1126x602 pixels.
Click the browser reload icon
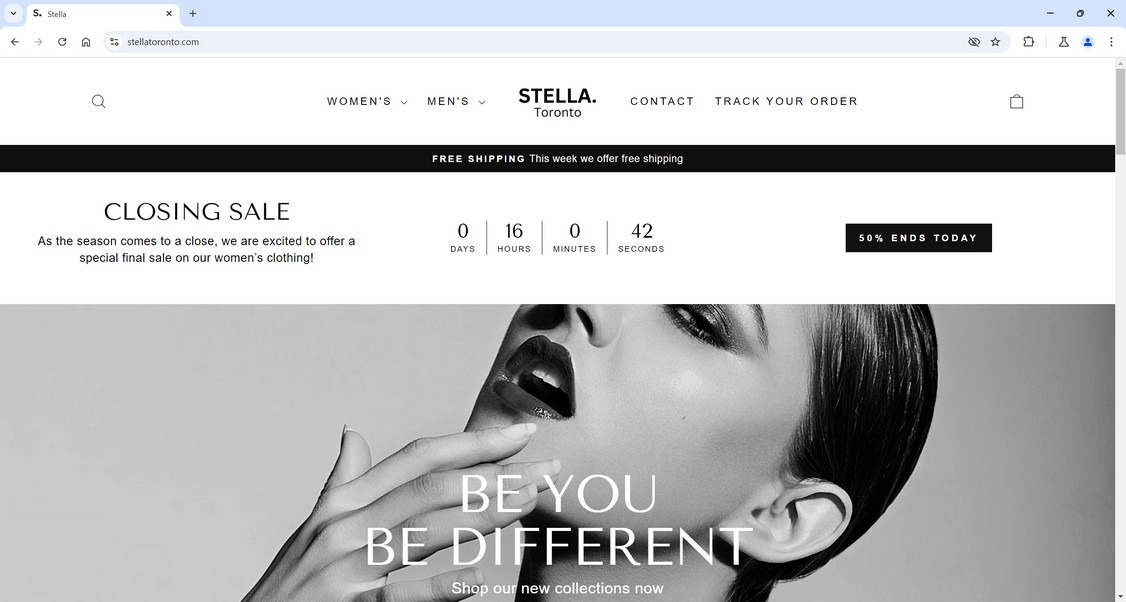point(62,42)
